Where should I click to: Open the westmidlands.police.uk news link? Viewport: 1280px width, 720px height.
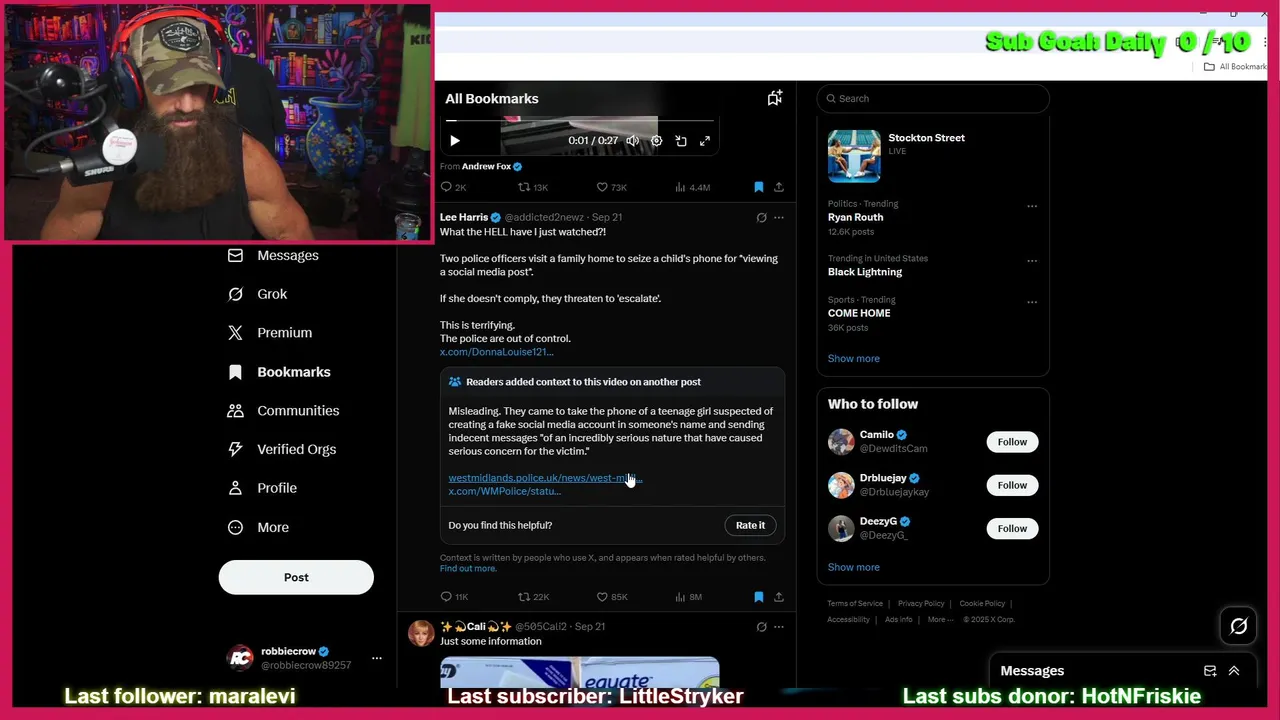click(545, 478)
